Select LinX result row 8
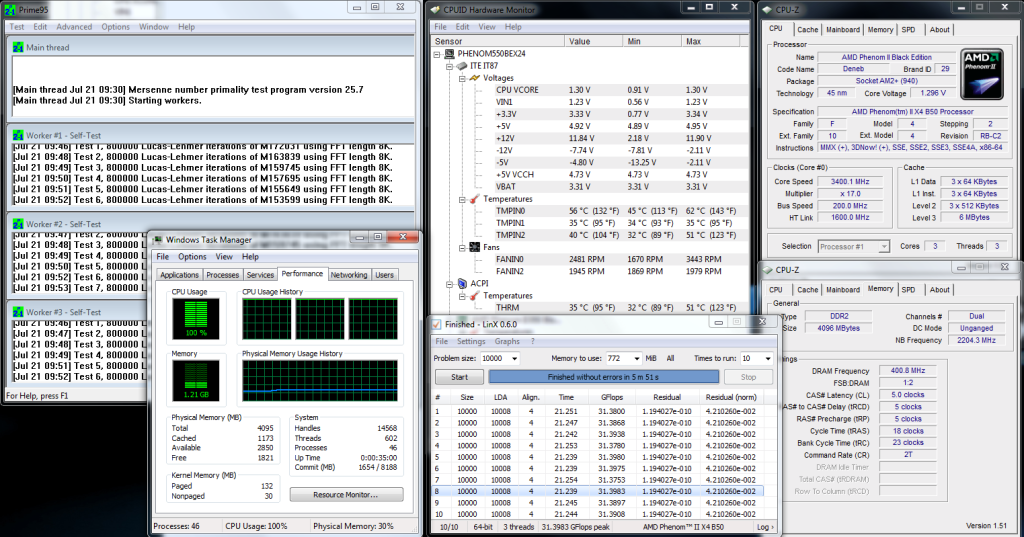Screen dimensions: 1024x537 pyautogui.click(x=597, y=491)
